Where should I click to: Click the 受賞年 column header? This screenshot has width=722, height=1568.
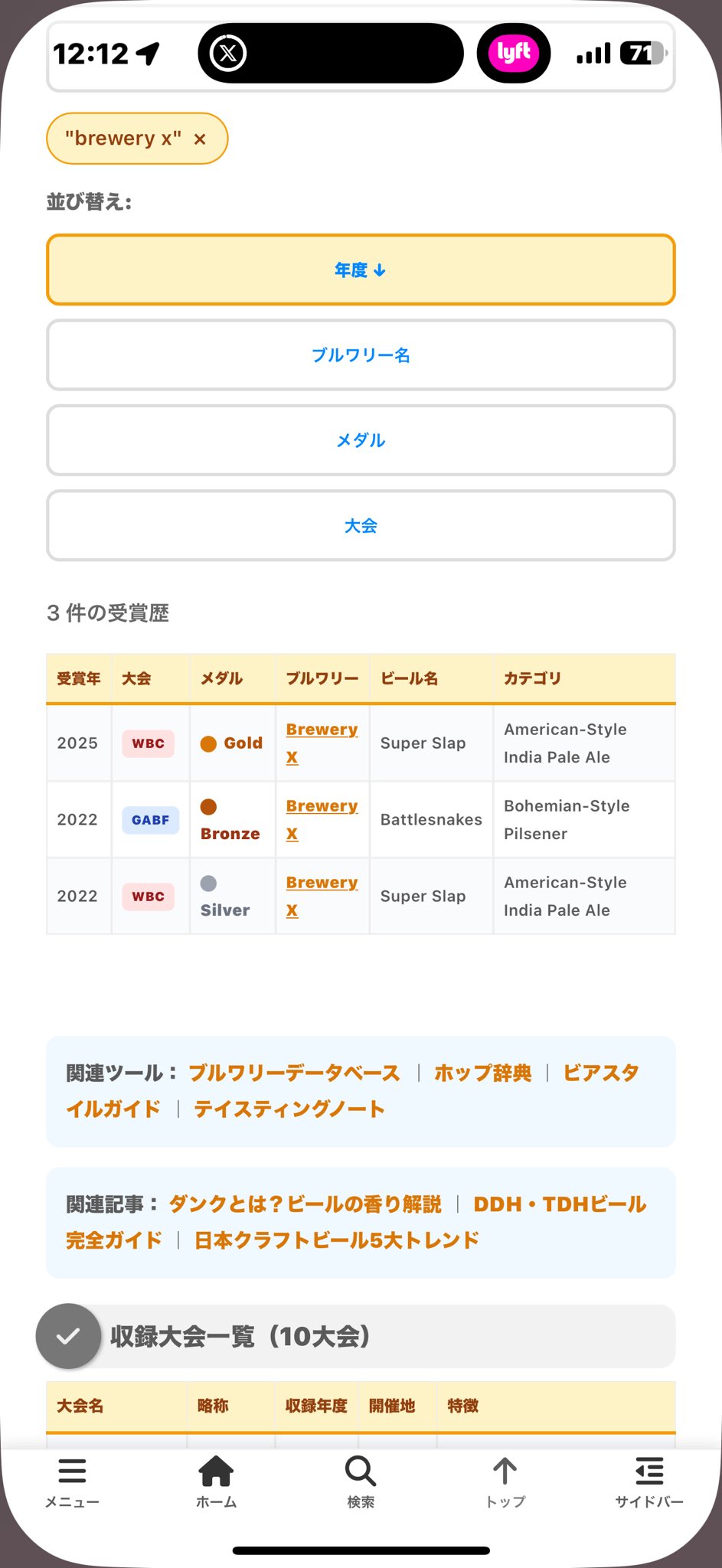79,678
